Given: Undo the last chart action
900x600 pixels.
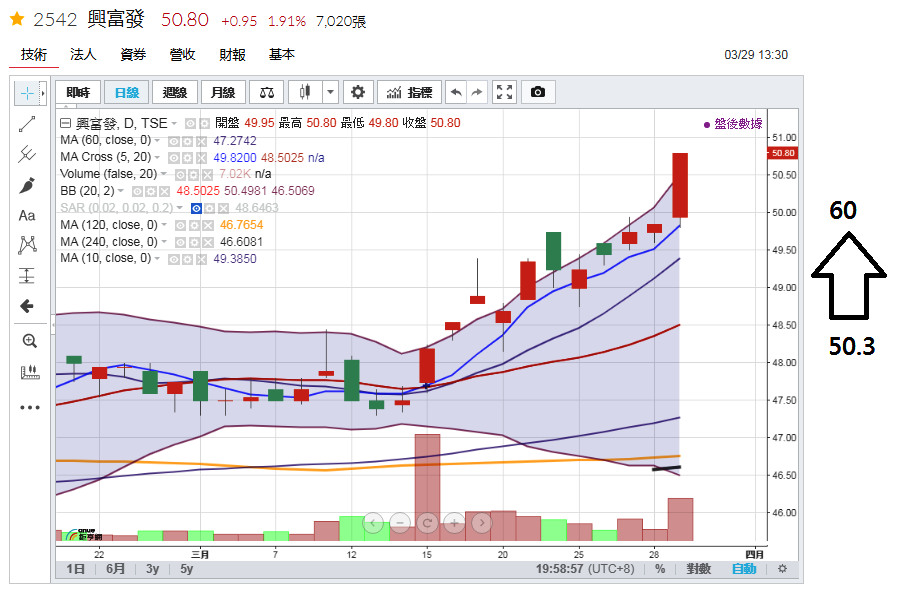Looking at the screenshot, I should point(456,92).
